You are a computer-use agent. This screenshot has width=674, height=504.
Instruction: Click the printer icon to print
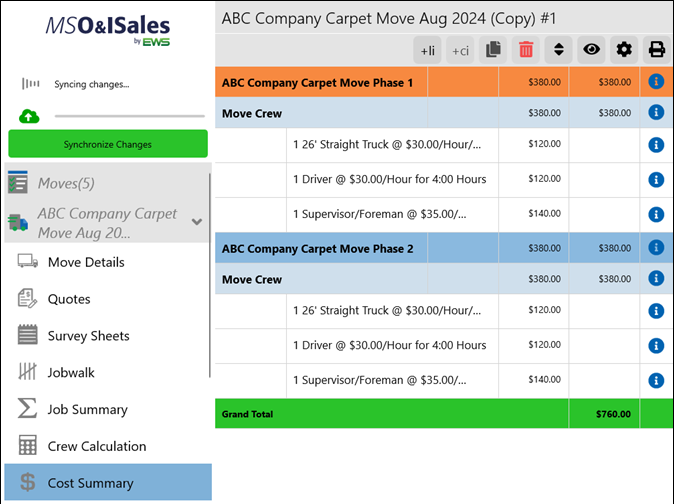(x=656, y=49)
